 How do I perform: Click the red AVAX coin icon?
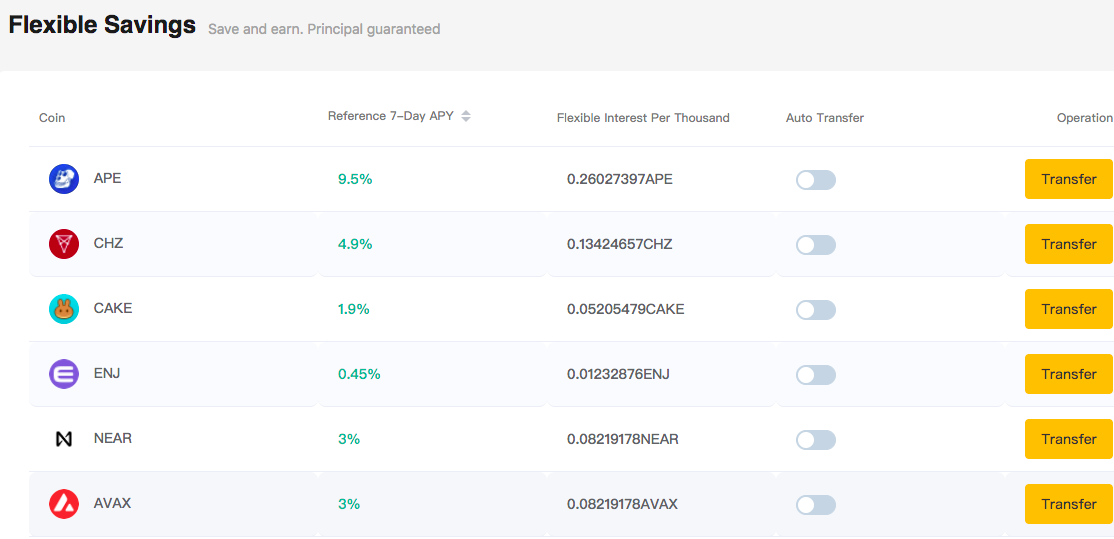64,504
